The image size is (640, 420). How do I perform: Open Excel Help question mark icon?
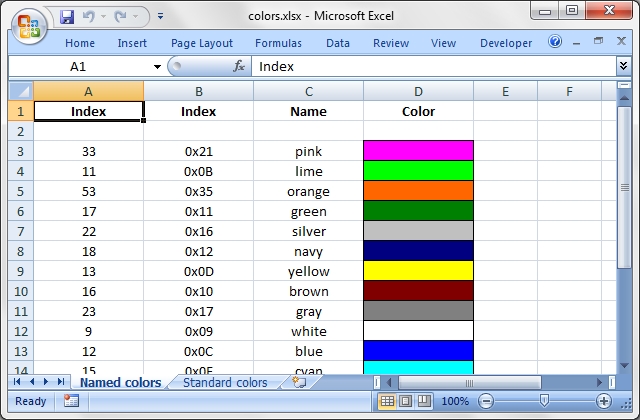[555, 41]
